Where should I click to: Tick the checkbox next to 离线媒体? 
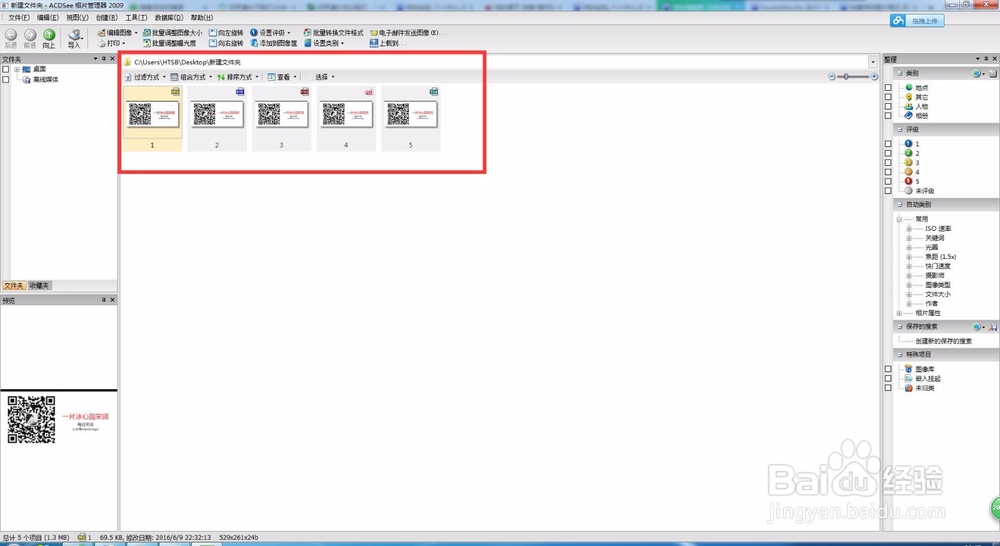click(6, 80)
